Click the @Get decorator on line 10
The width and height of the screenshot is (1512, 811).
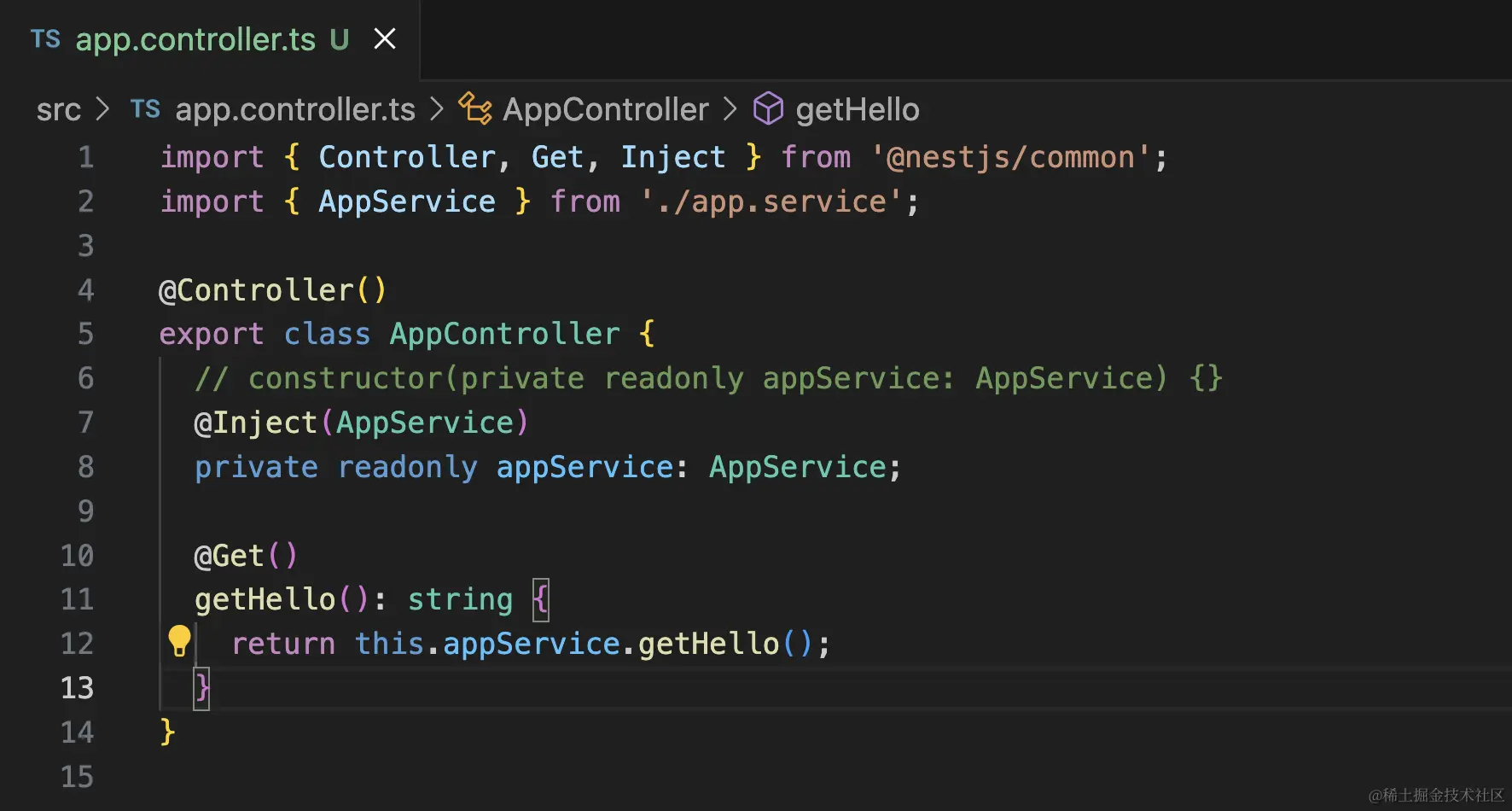click(229, 557)
